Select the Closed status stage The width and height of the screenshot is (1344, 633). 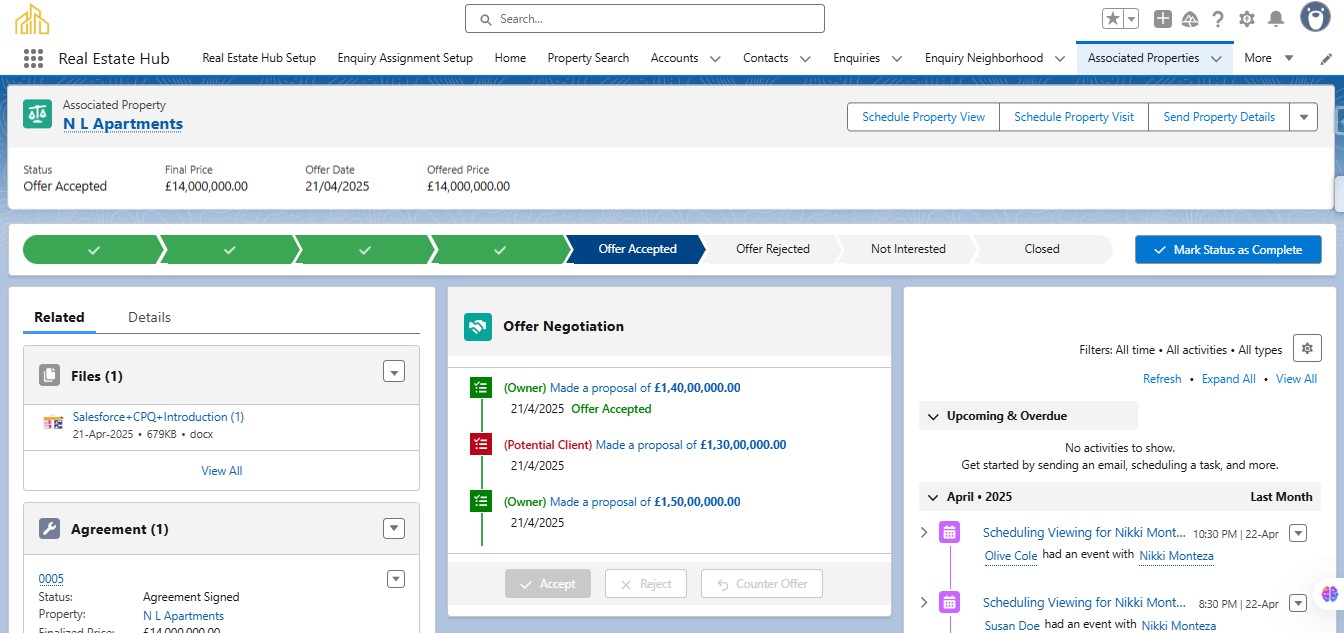(1041, 249)
